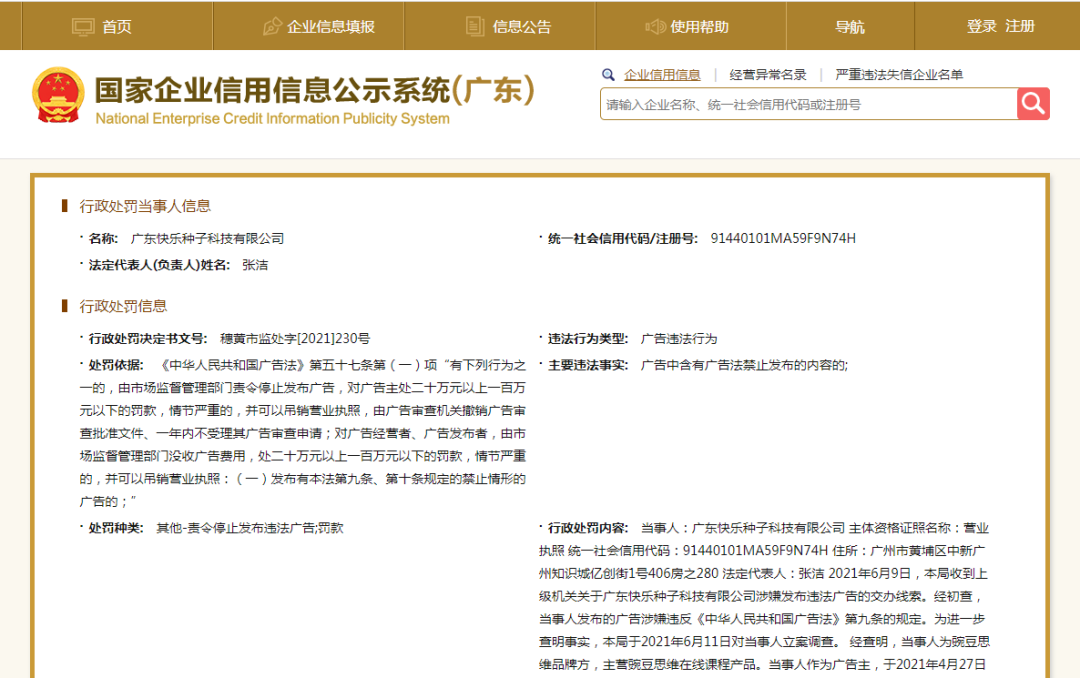
Task: Click the speaker icon beside 使用帮助
Action: pyautogui.click(x=654, y=27)
